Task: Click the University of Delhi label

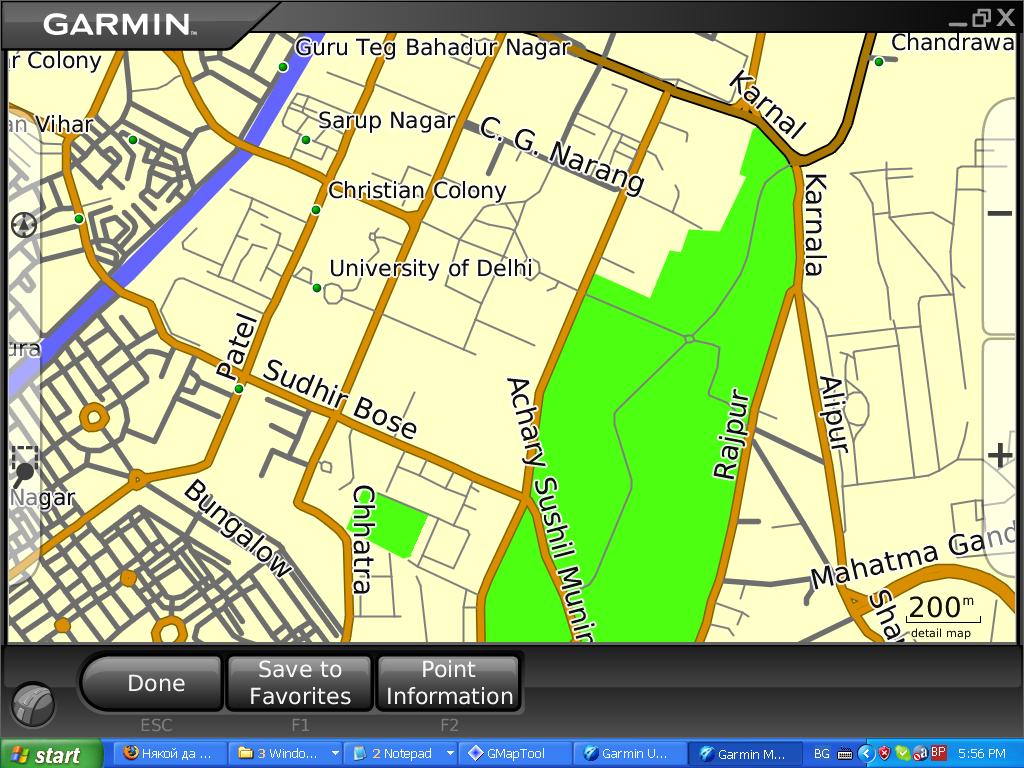Action: (x=430, y=268)
